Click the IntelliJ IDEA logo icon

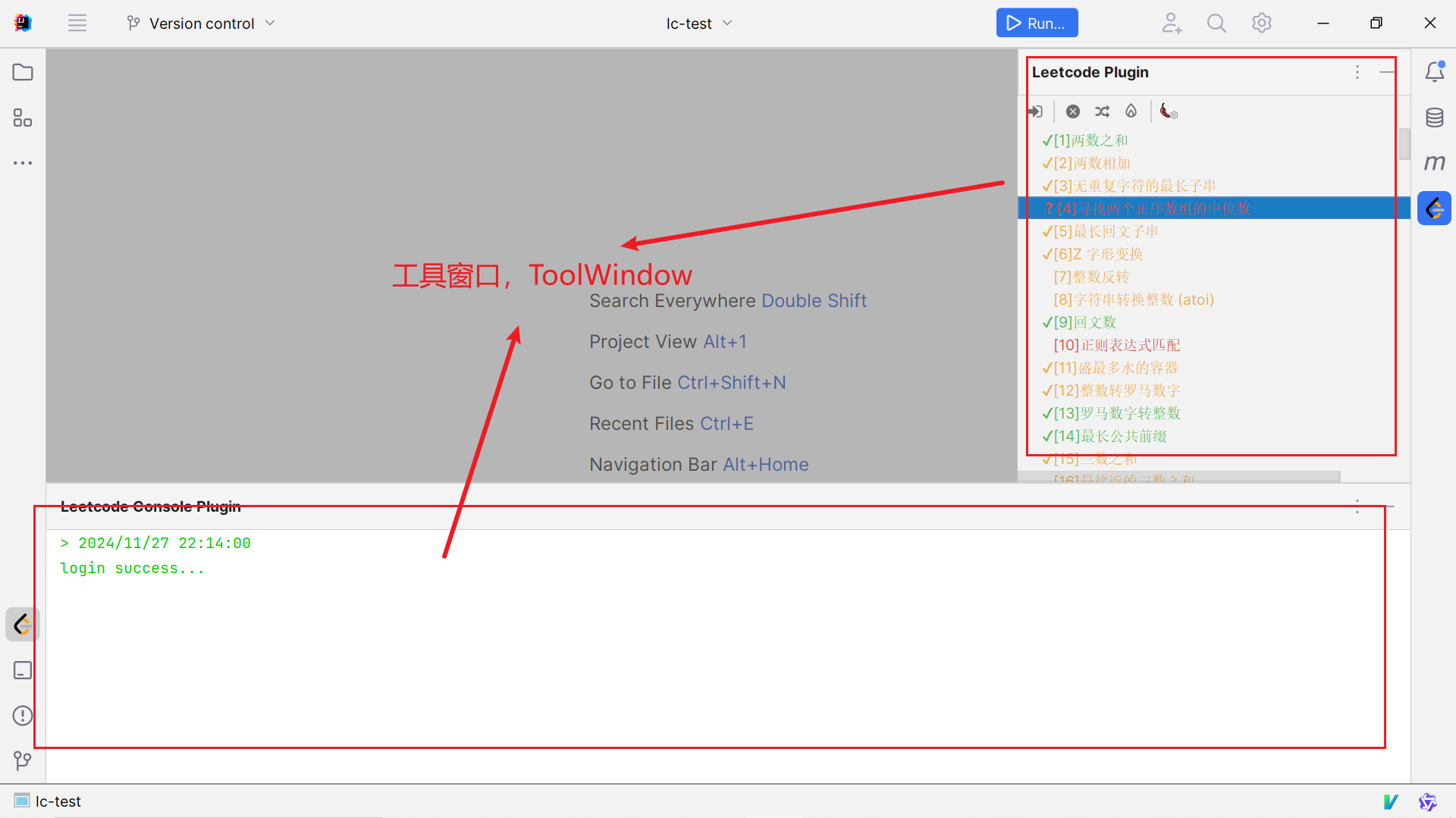click(x=23, y=23)
